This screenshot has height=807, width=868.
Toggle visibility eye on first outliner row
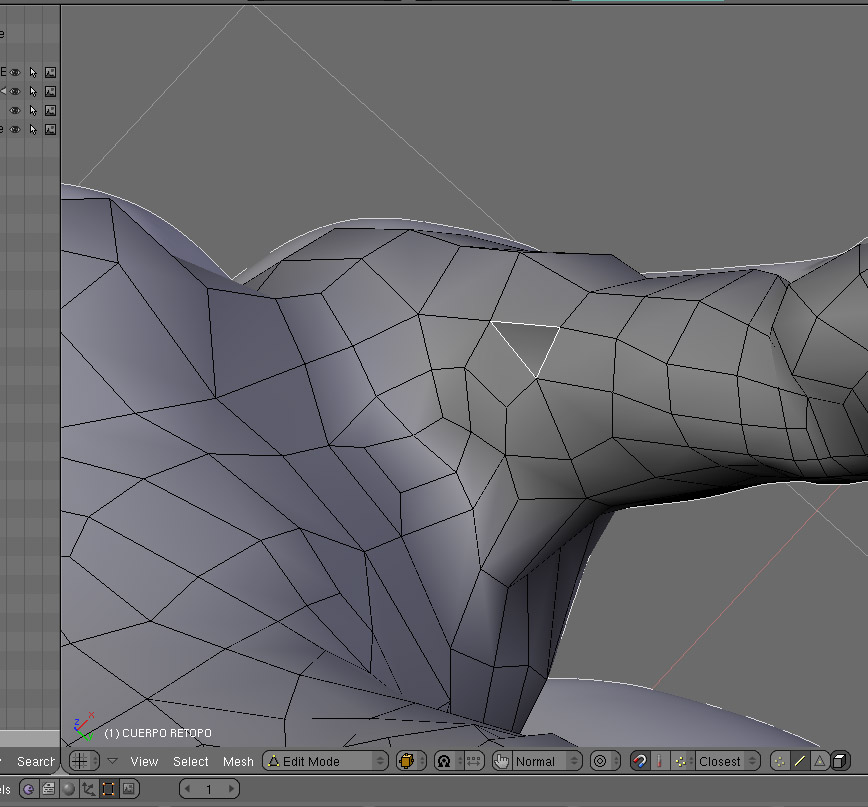[16, 73]
